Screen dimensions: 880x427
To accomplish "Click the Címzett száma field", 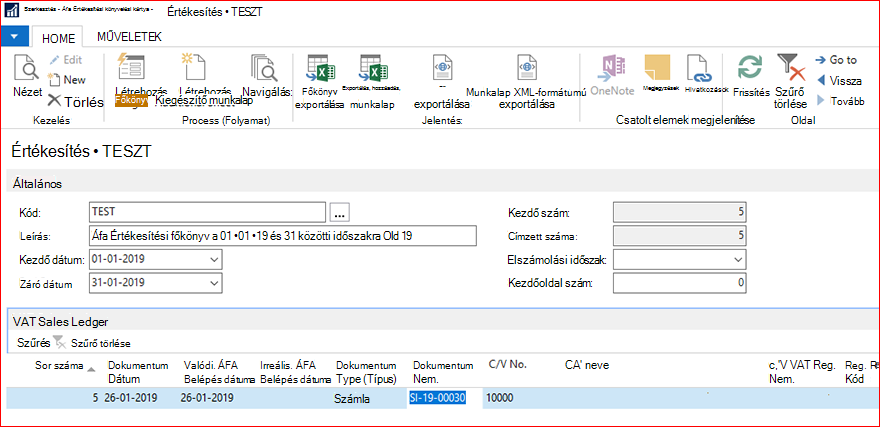I will (x=680, y=236).
